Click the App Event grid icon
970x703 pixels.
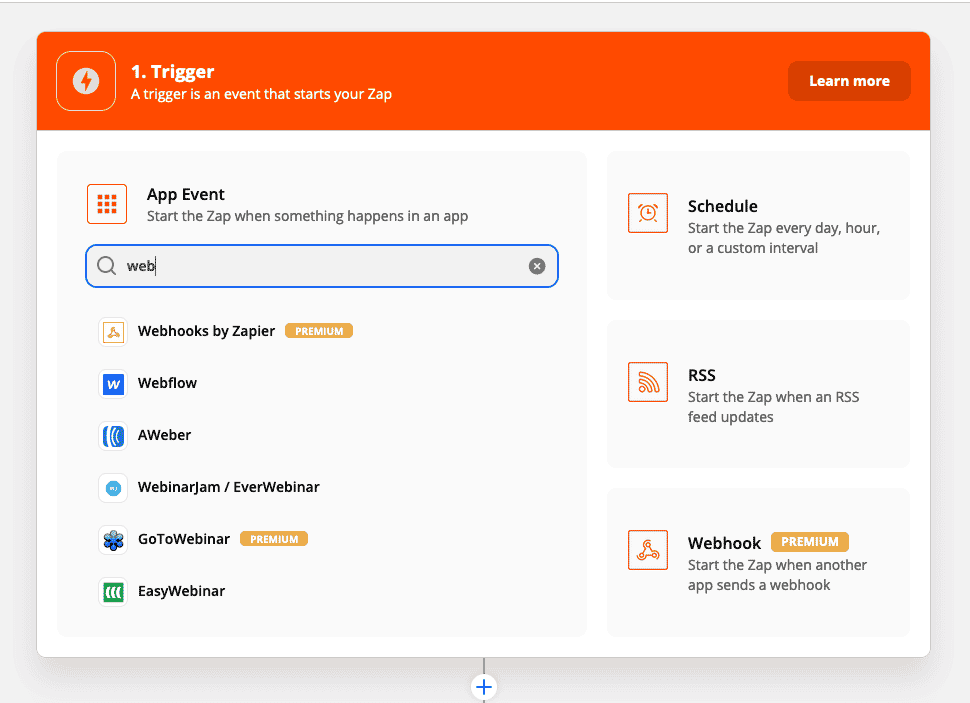coord(107,204)
